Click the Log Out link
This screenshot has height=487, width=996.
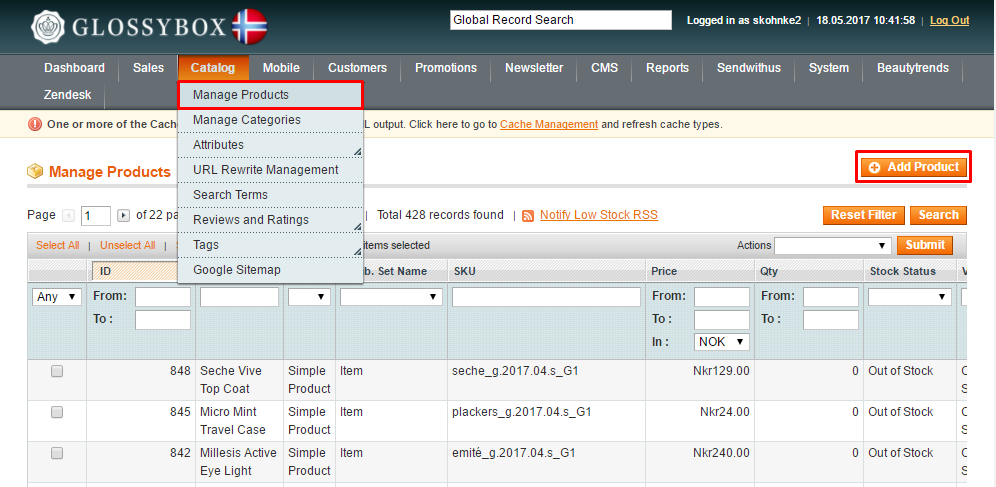[x=950, y=20]
